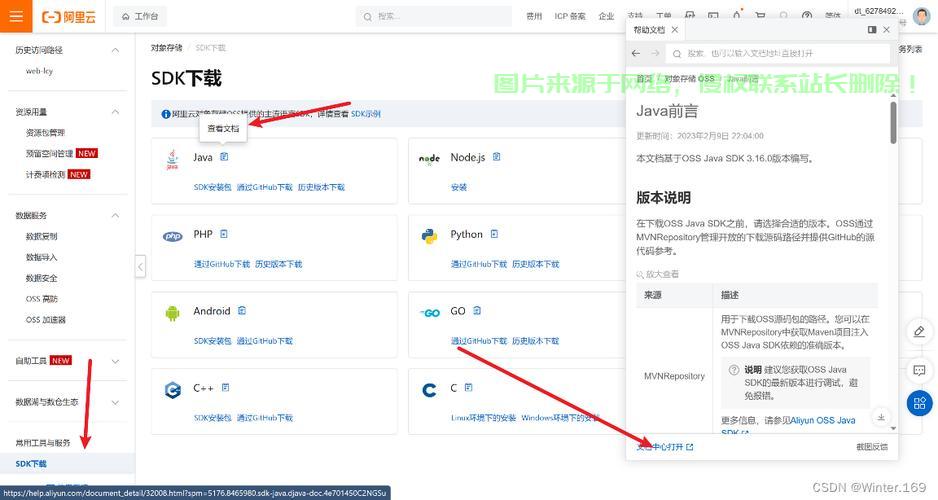Viewport: 938px width, 500px height.
Task: Open 计费项检测 in sidebar
Action: 45,174
